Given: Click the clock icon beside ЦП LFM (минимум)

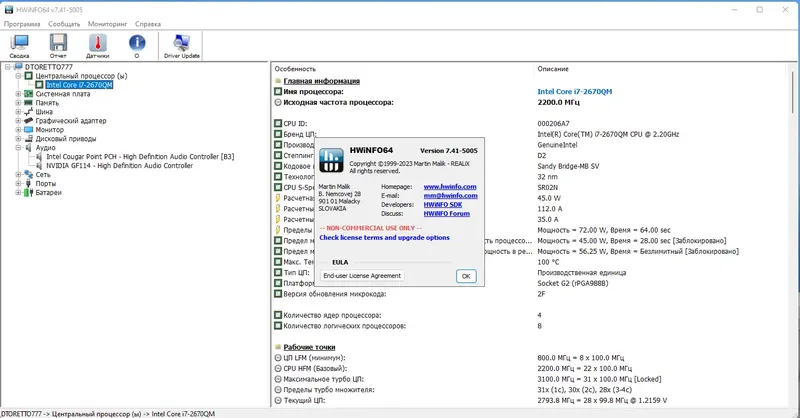Looking at the screenshot, I should [x=278, y=358].
